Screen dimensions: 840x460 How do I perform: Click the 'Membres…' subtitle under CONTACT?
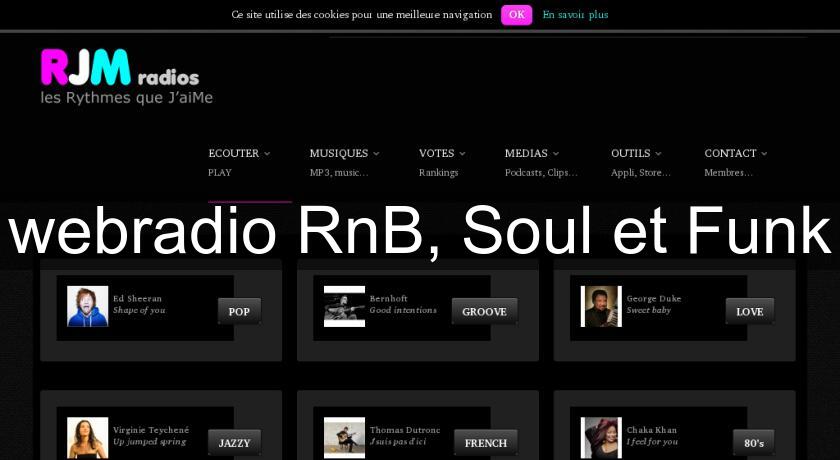[x=728, y=172]
